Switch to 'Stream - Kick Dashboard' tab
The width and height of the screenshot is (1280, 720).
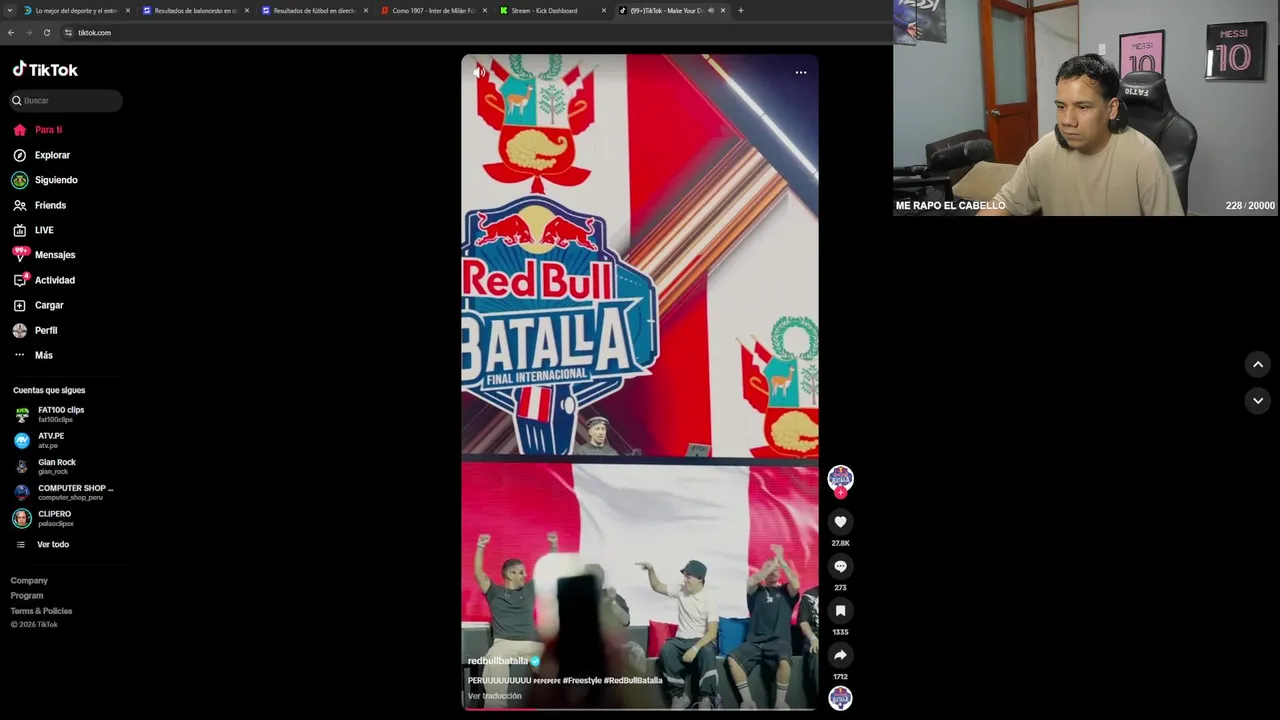(545, 10)
